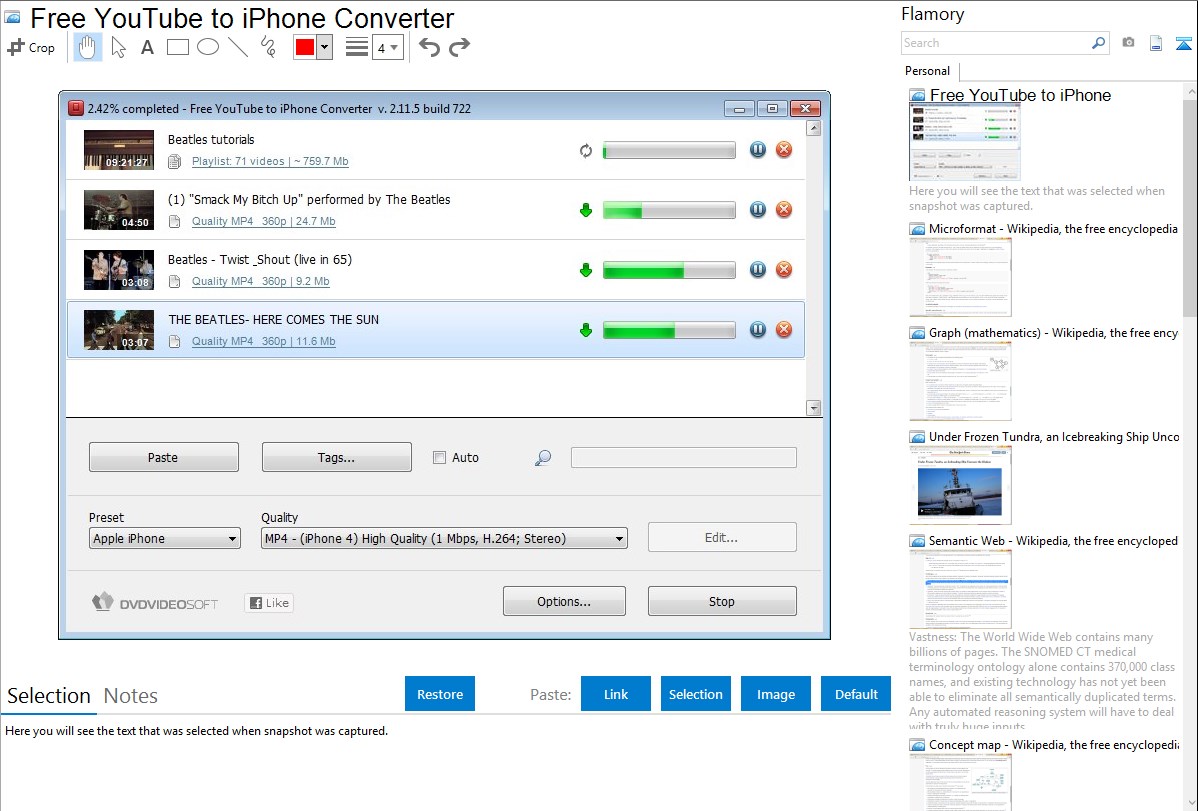Click the document icon beside camera

(1156, 43)
